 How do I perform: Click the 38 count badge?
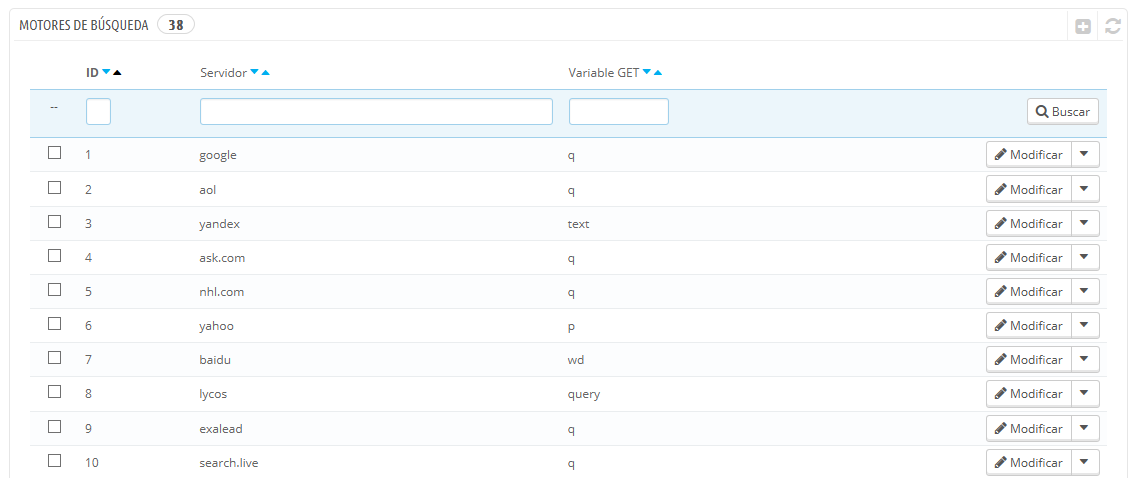176,25
